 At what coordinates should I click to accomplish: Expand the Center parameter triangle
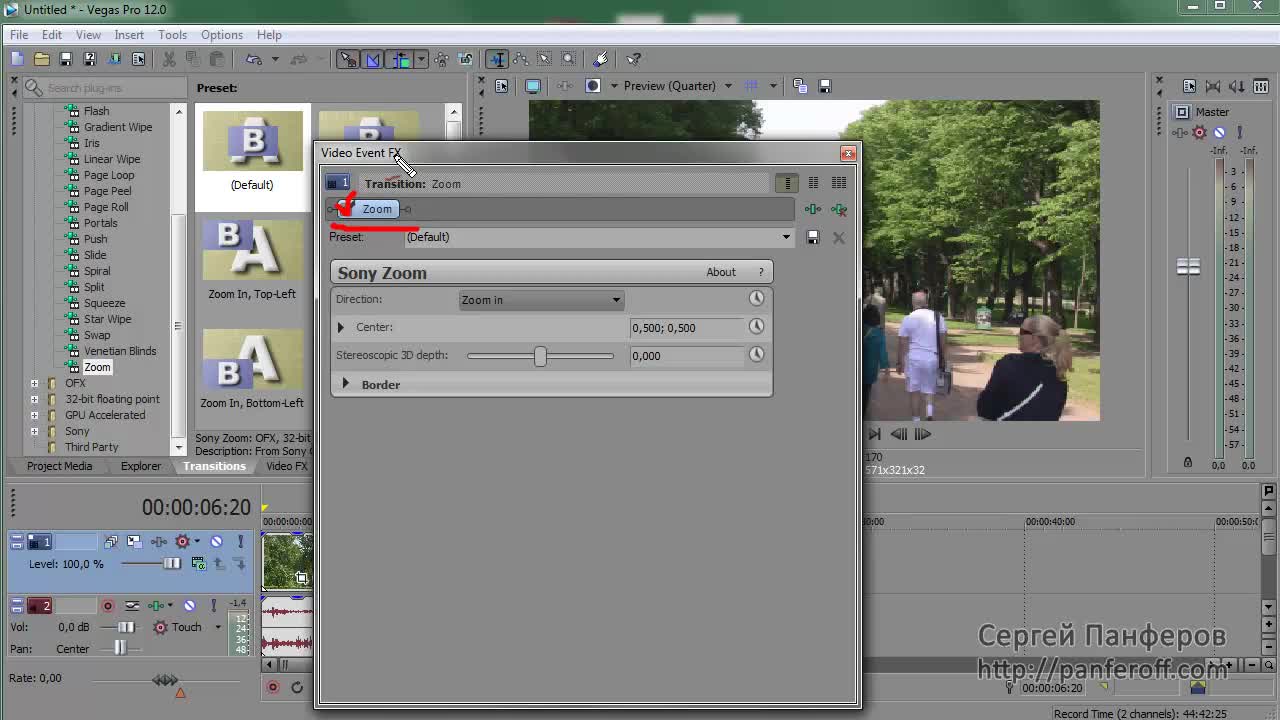341,327
